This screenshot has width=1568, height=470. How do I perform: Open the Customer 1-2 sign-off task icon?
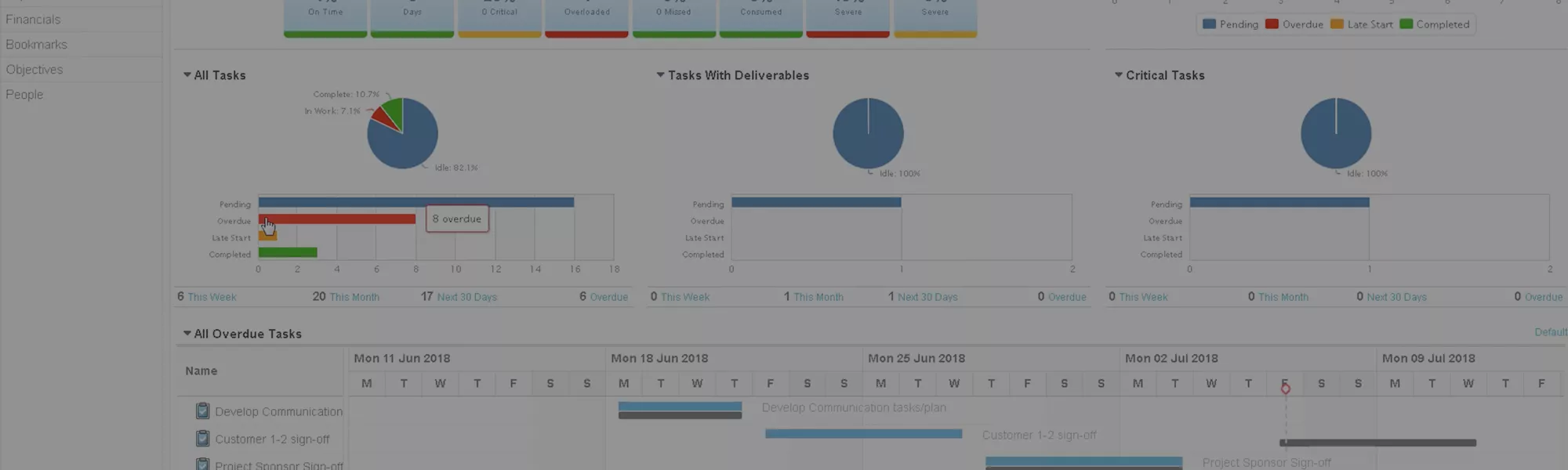(202, 438)
